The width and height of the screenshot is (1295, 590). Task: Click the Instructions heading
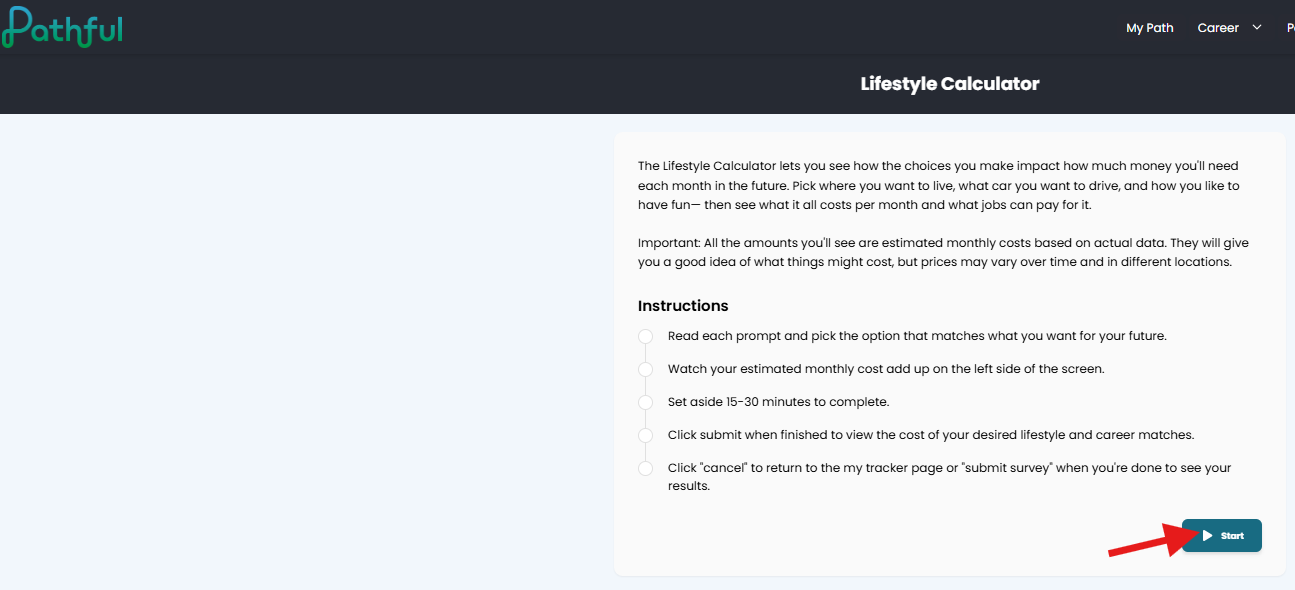click(x=683, y=306)
